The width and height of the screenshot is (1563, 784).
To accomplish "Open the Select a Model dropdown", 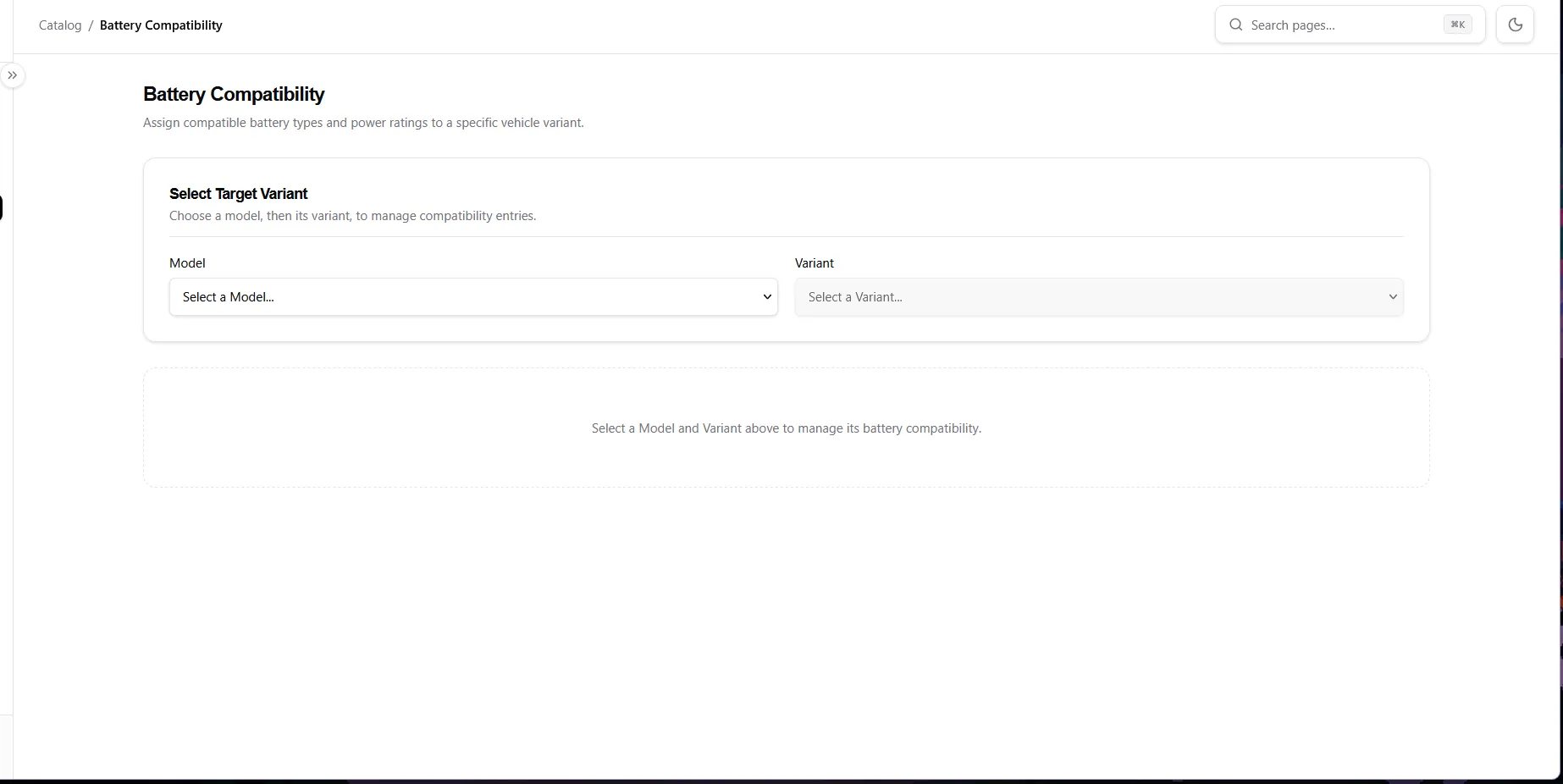I will 473,297.
